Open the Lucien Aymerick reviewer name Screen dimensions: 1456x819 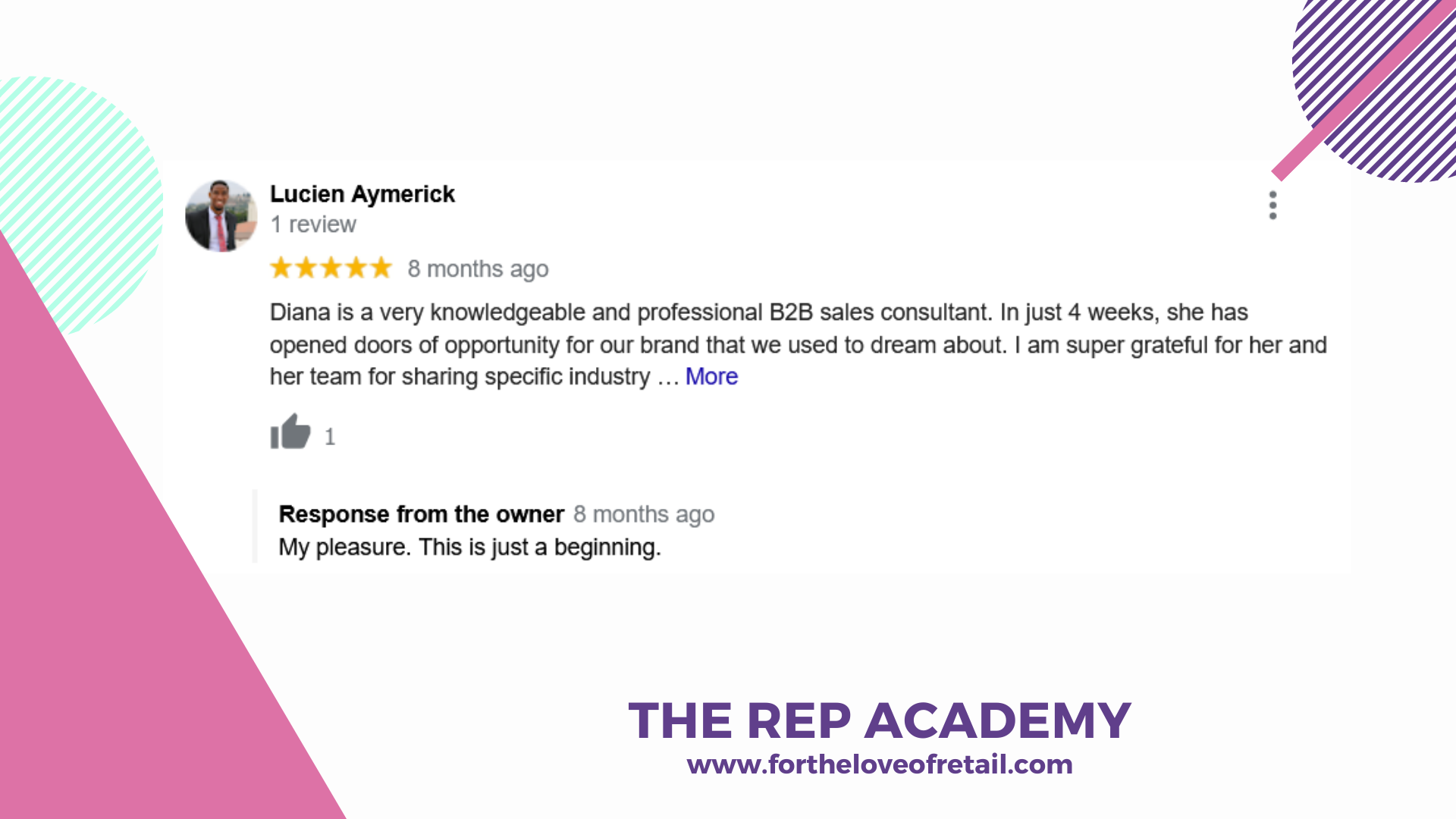click(362, 194)
